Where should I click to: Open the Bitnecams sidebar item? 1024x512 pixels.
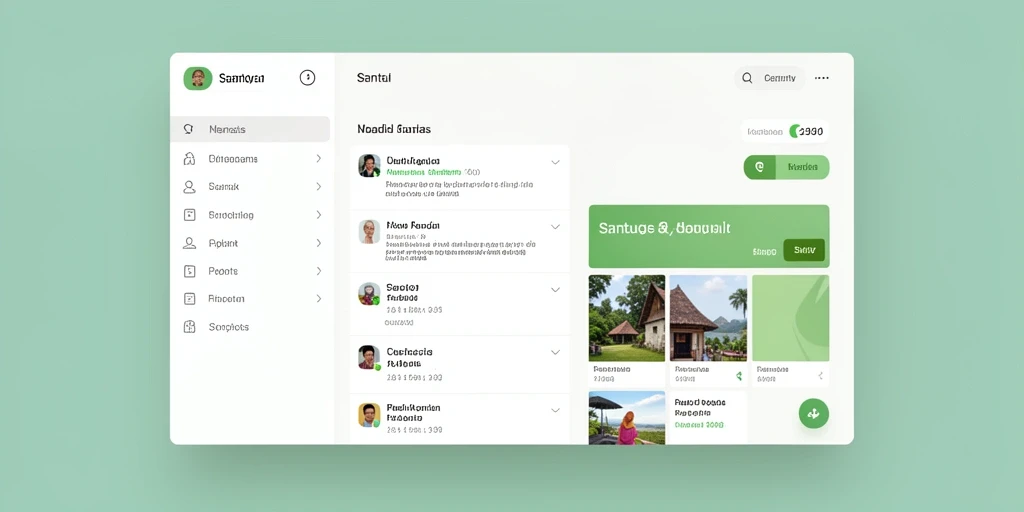click(250, 159)
